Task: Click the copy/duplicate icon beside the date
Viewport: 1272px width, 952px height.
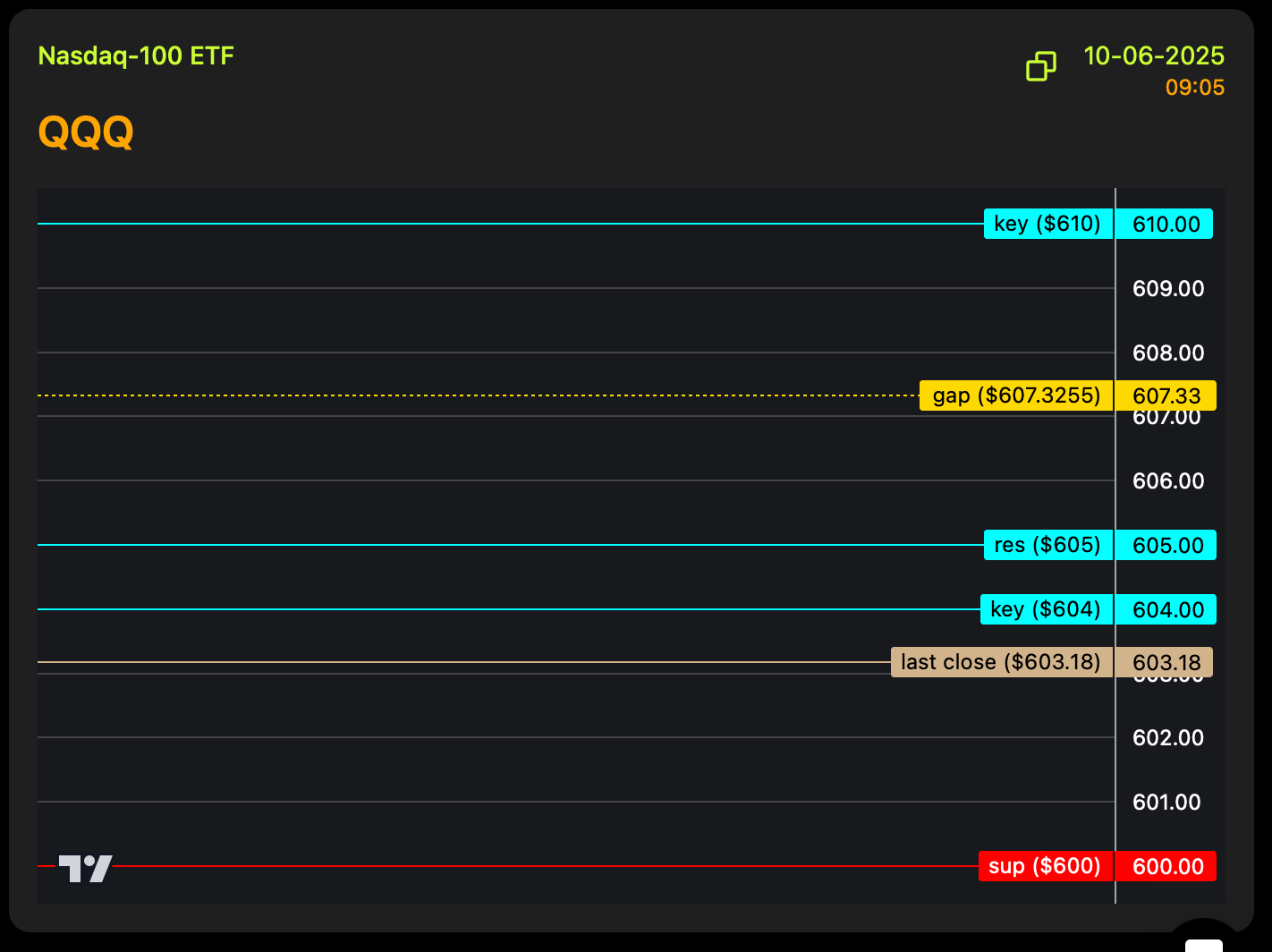Action: pos(1040,66)
